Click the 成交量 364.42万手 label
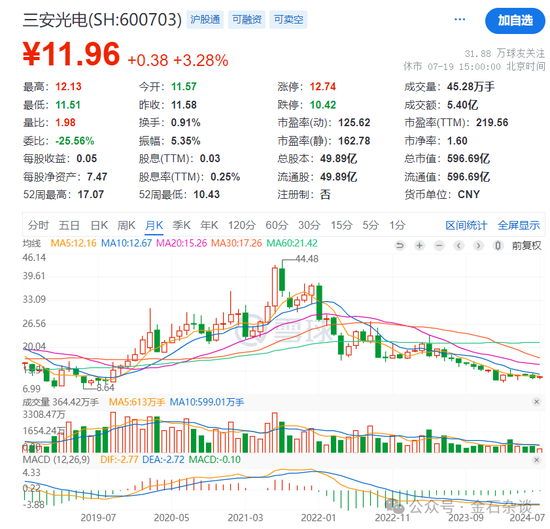Screen dimensions: 550x529 (x=61, y=402)
